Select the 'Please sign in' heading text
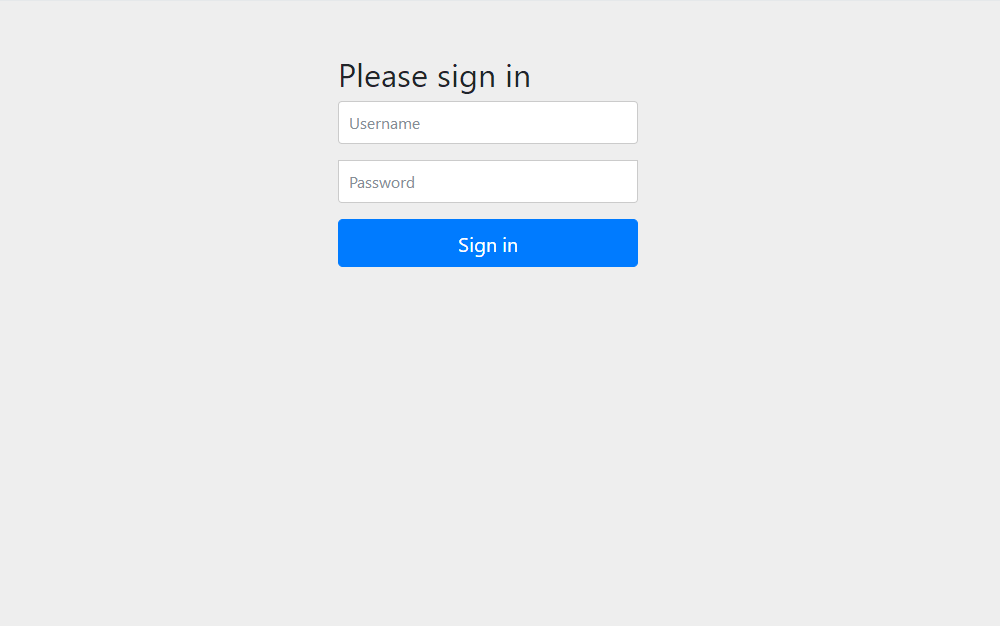Image resolution: width=1000 pixels, height=626 pixels. point(434,76)
